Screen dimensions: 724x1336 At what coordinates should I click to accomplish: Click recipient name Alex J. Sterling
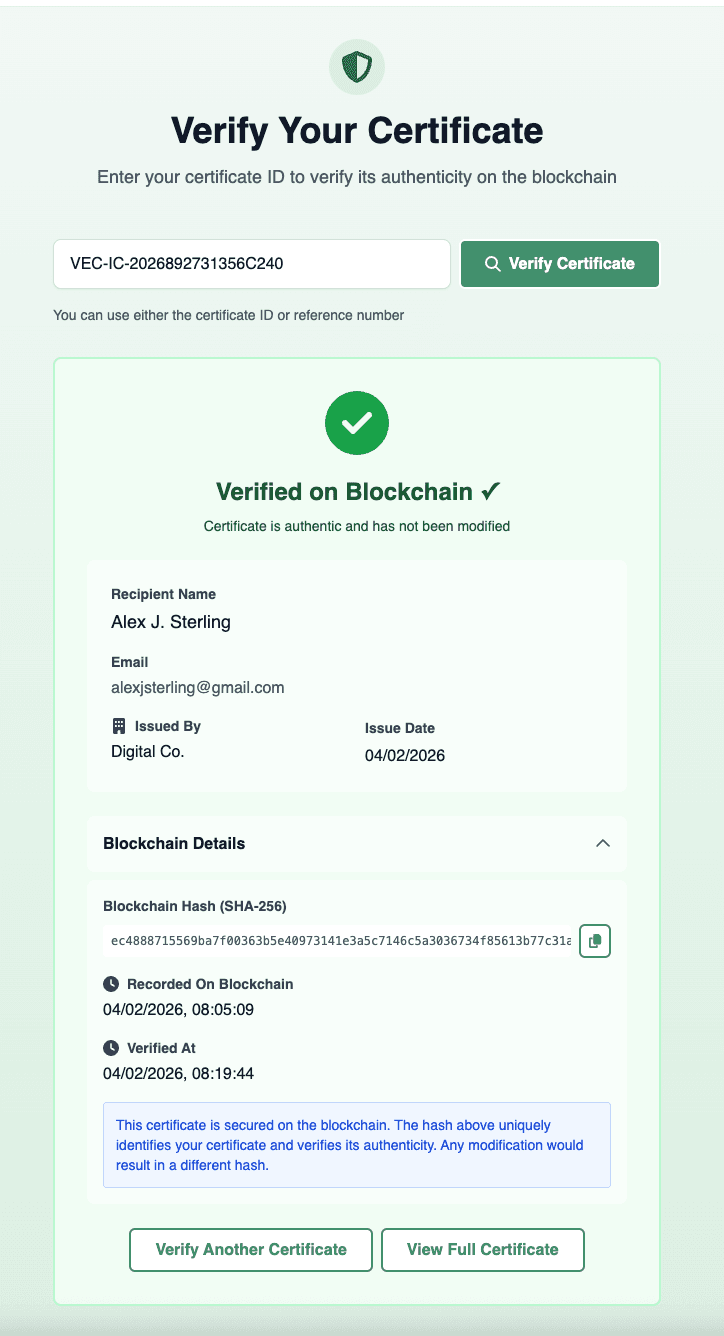tap(171, 622)
